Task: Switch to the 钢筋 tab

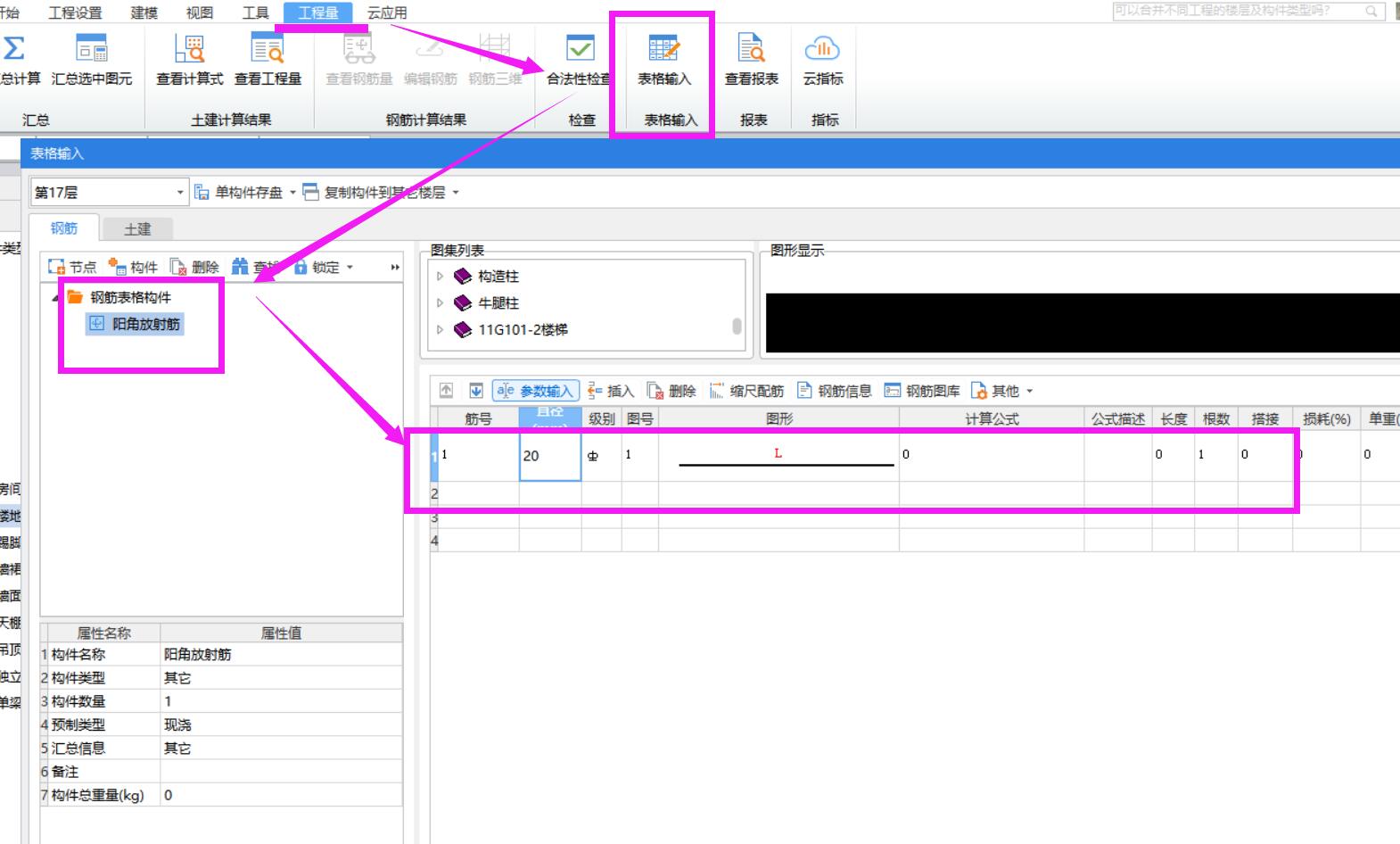Action: (63, 228)
